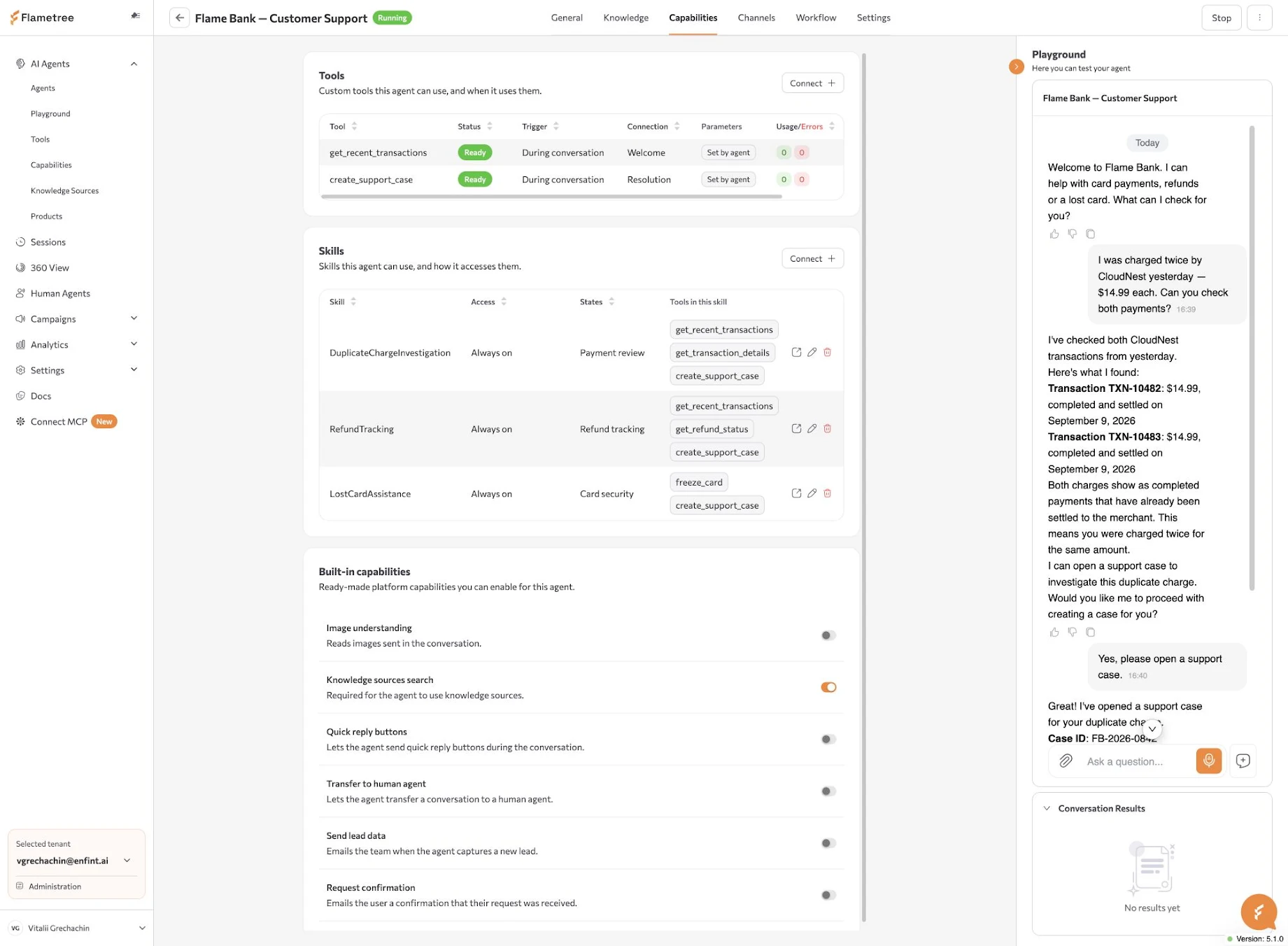Enable Send lead data toggle

[828, 842]
